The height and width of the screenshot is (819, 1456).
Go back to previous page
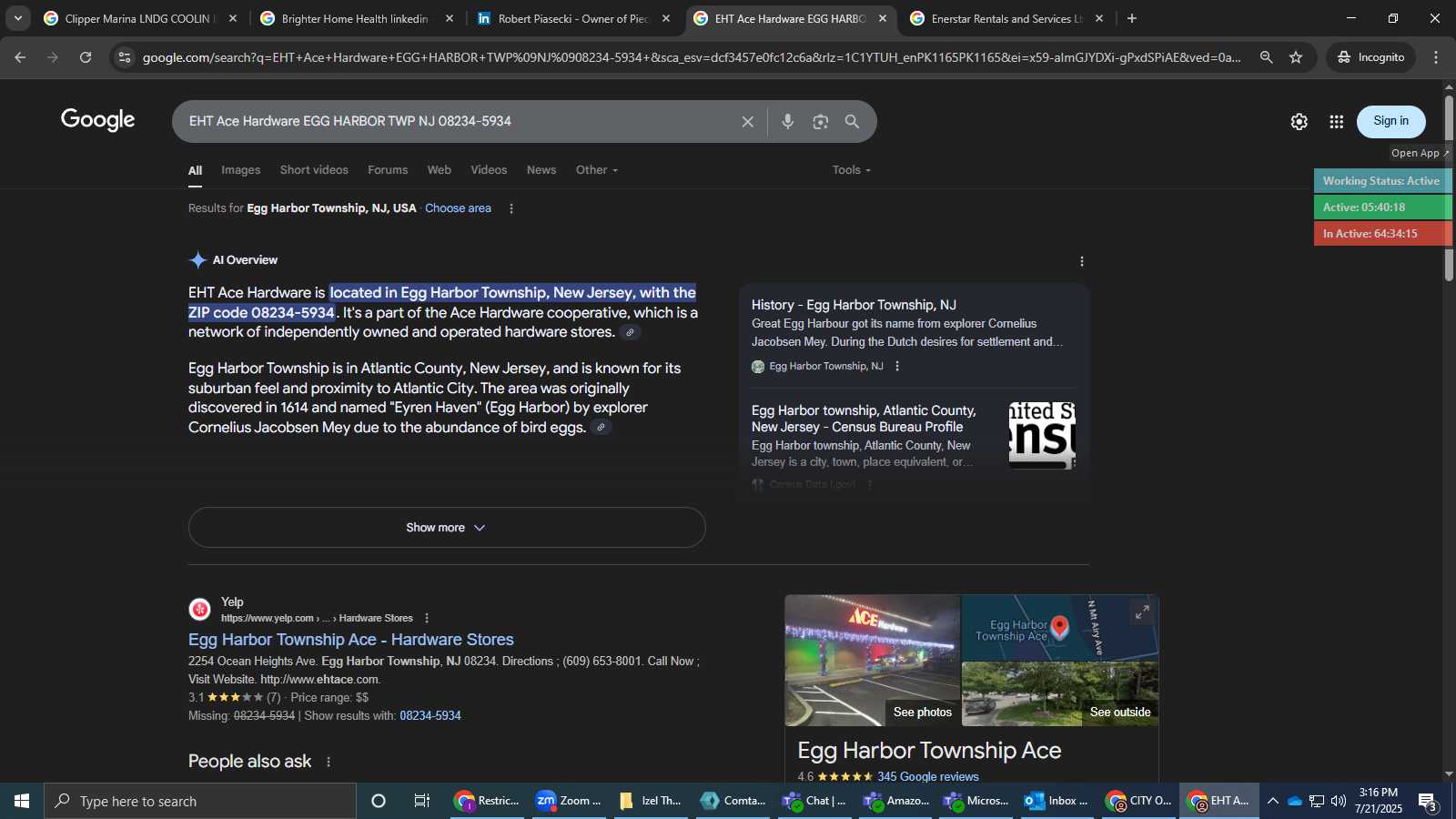click(20, 57)
